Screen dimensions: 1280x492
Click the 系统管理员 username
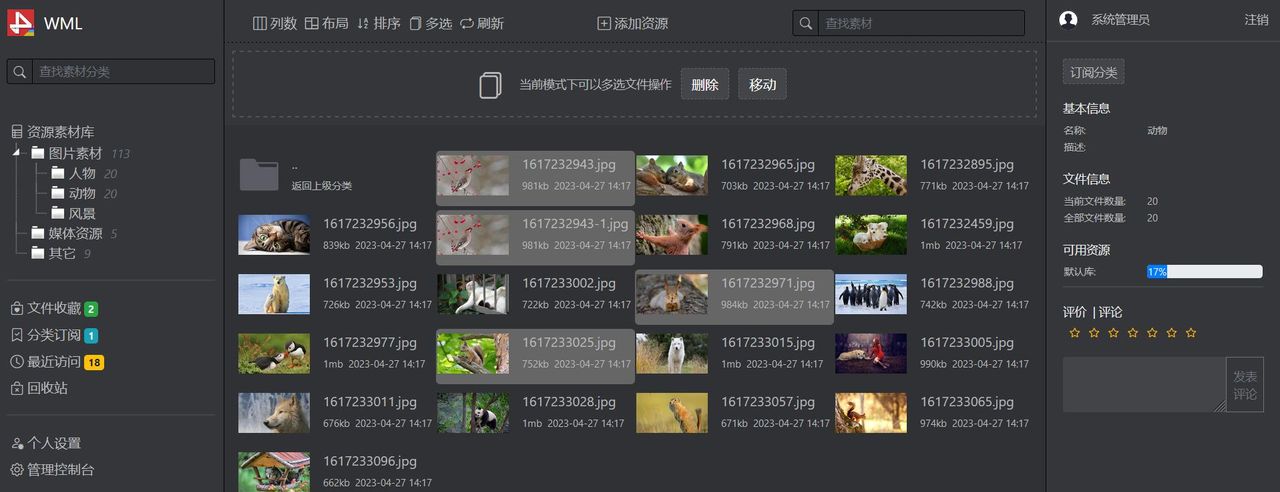(x=1120, y=20)
